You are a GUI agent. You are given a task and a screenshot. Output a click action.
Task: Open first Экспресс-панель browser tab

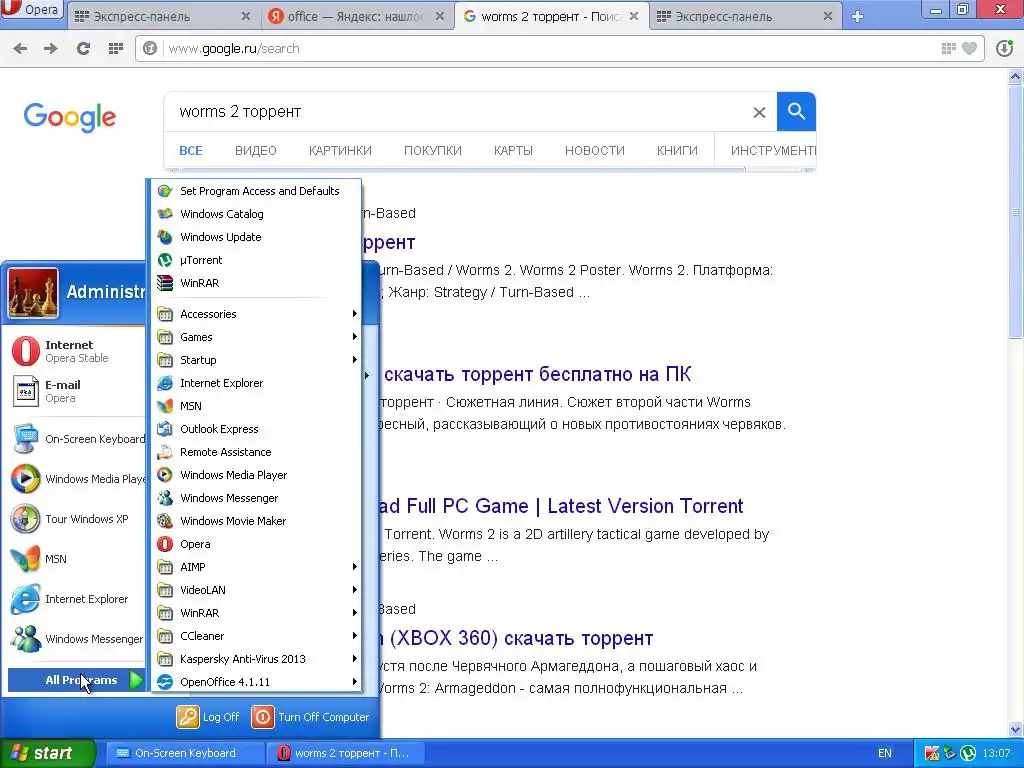(x=162, y=16)
